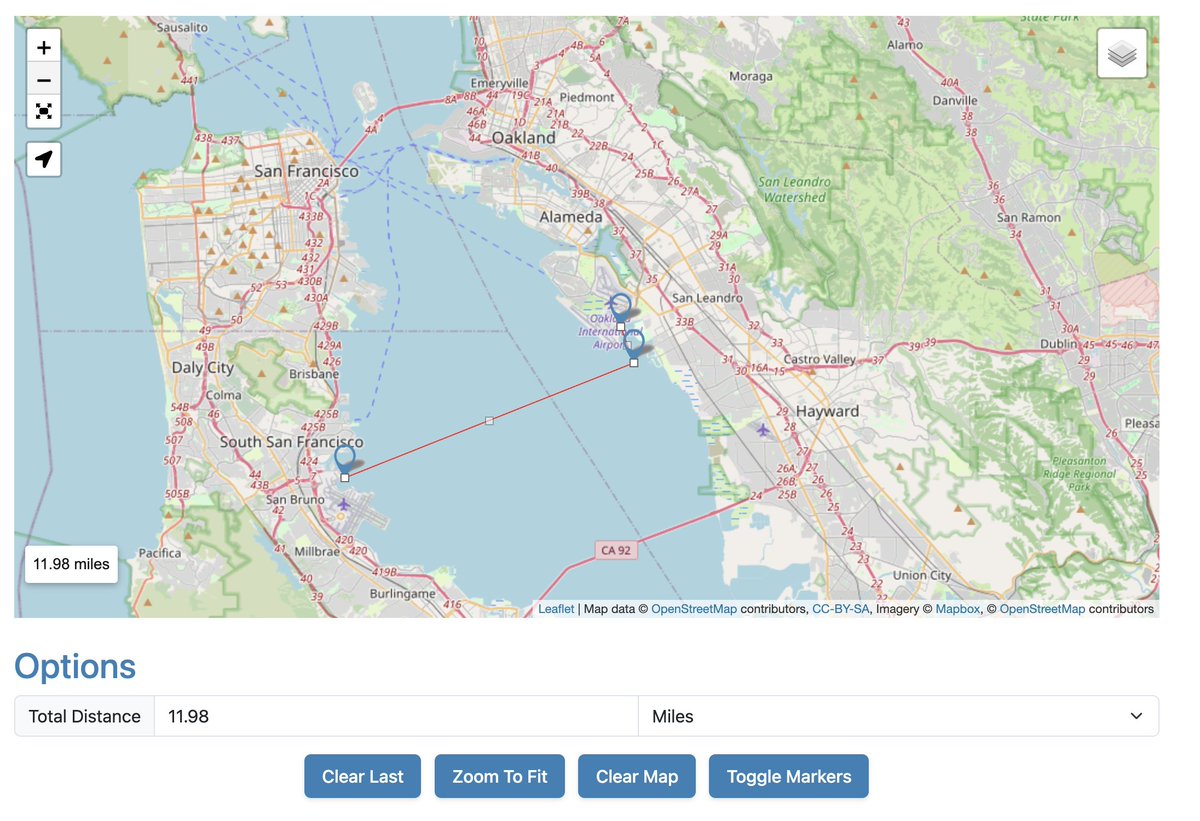Click the Hayward airport plane icon
Viewport: 1200px width, 821px height.
(764, 430)
